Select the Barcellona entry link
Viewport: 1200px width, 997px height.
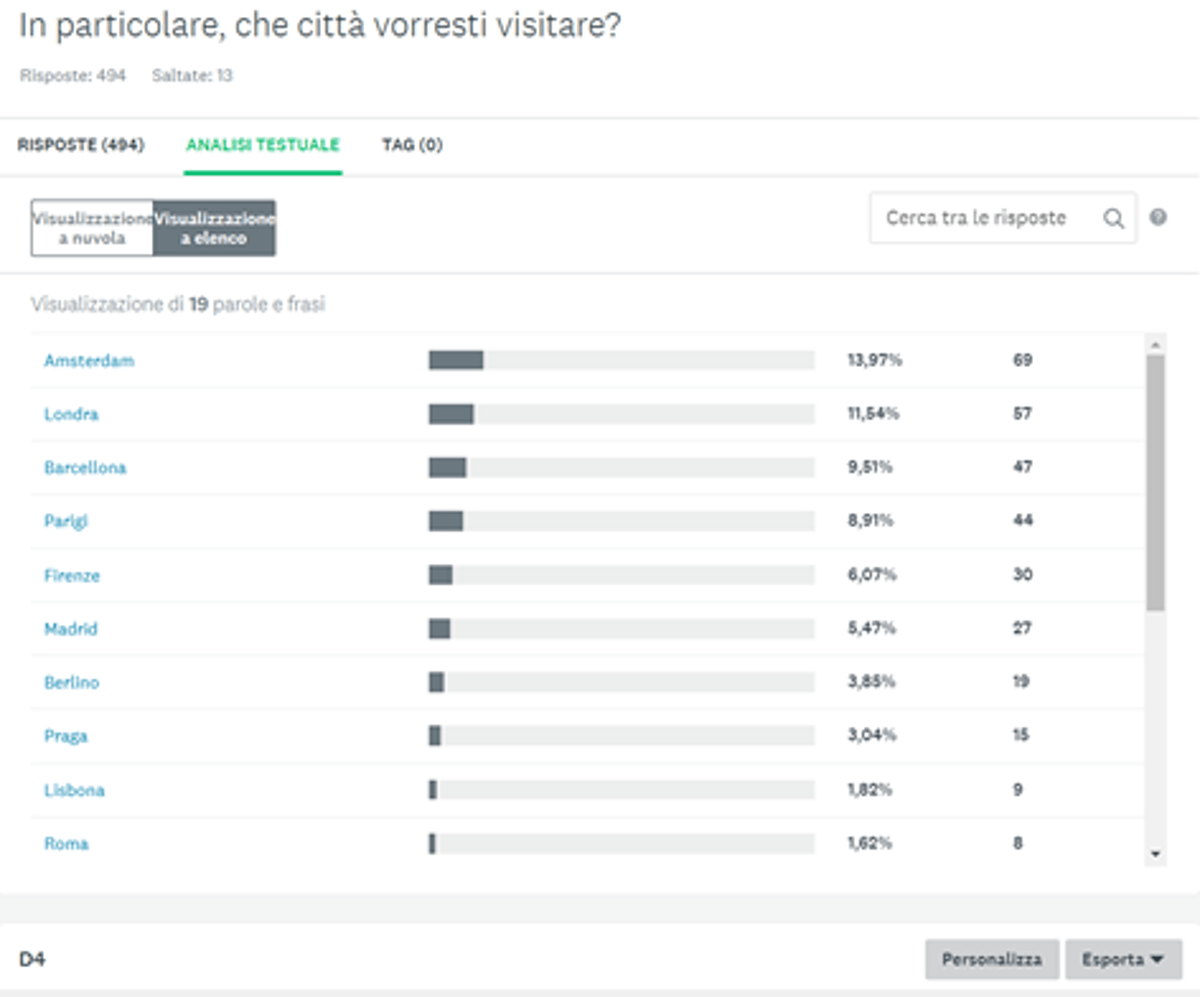tap(85, 468)
